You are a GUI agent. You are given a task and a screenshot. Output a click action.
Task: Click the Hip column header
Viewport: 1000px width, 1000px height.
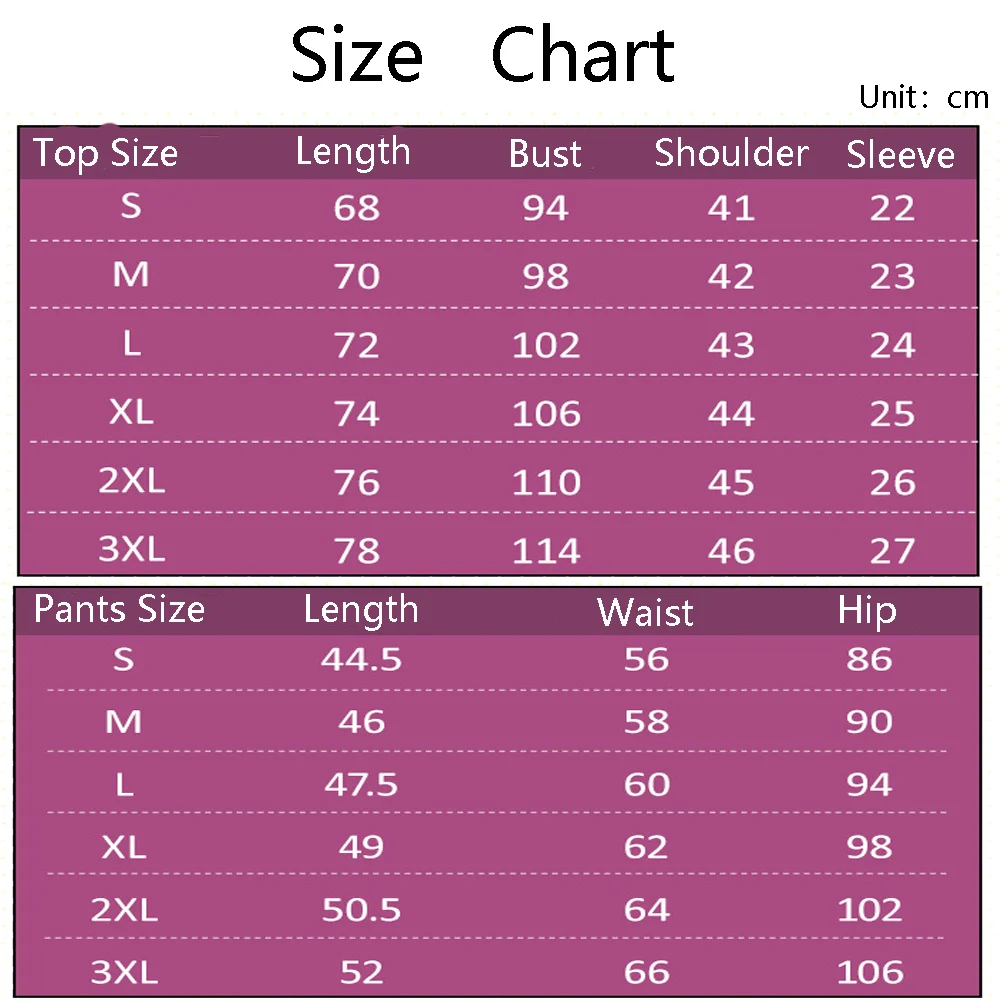pyautogui.click(x=867, y=611)
